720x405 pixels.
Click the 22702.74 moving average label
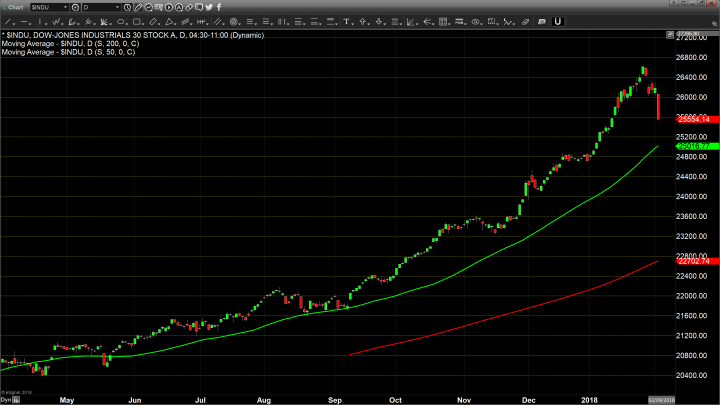pos(697,261)
